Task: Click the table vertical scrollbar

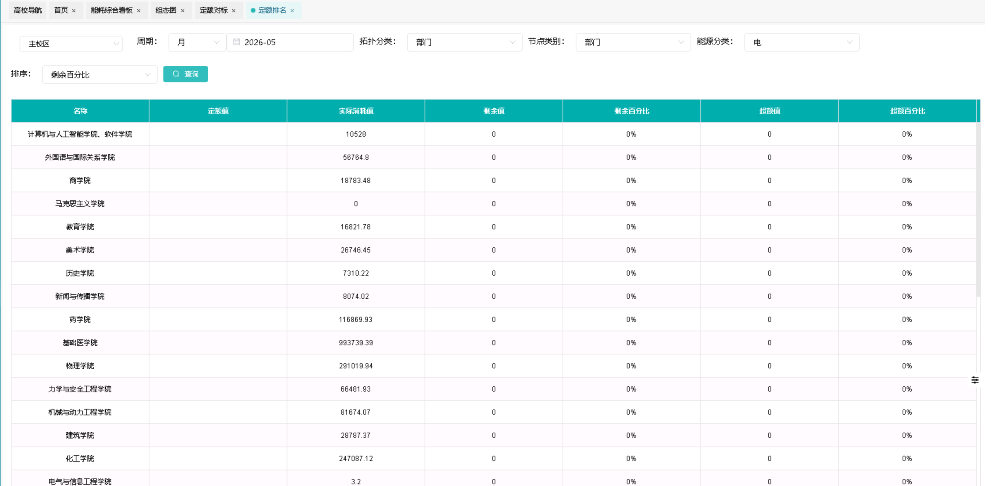Action: tap(980, 210)
